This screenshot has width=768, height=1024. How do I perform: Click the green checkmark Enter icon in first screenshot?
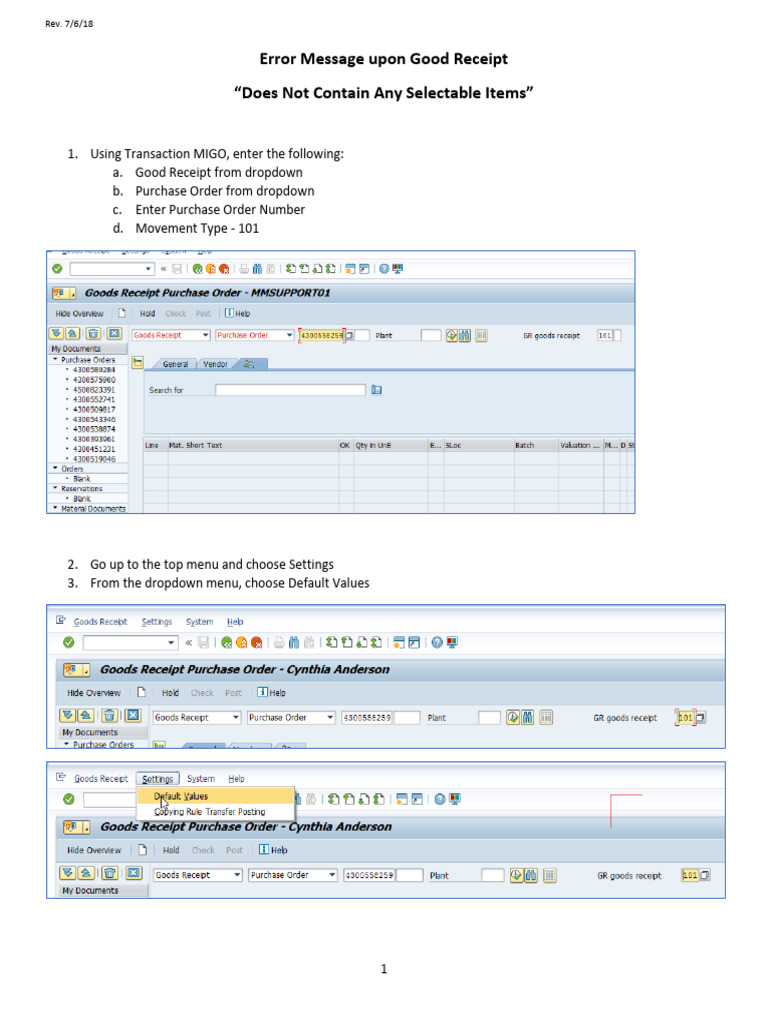57,269
